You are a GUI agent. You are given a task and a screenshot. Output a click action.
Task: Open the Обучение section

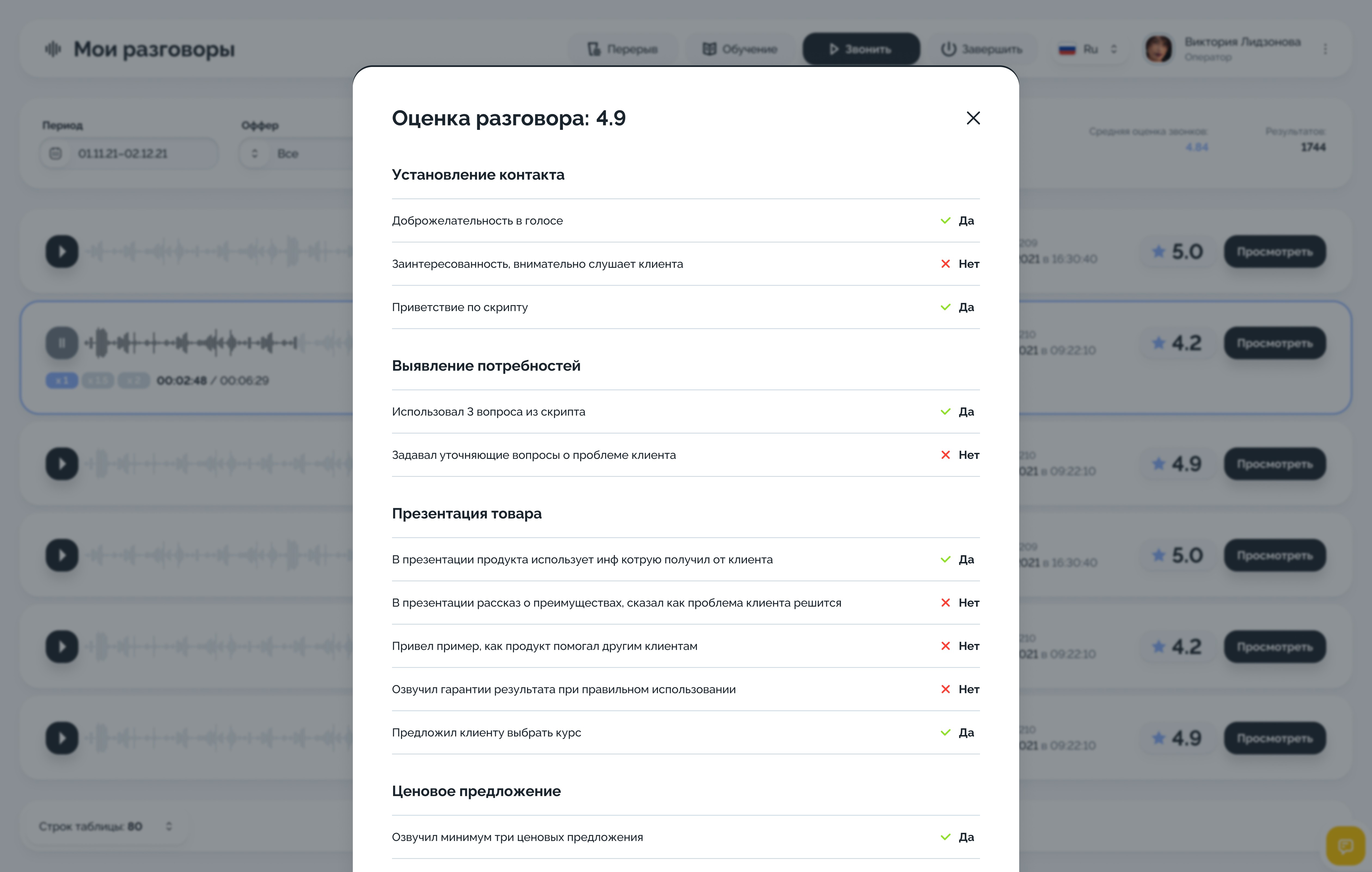coord(740,49)
